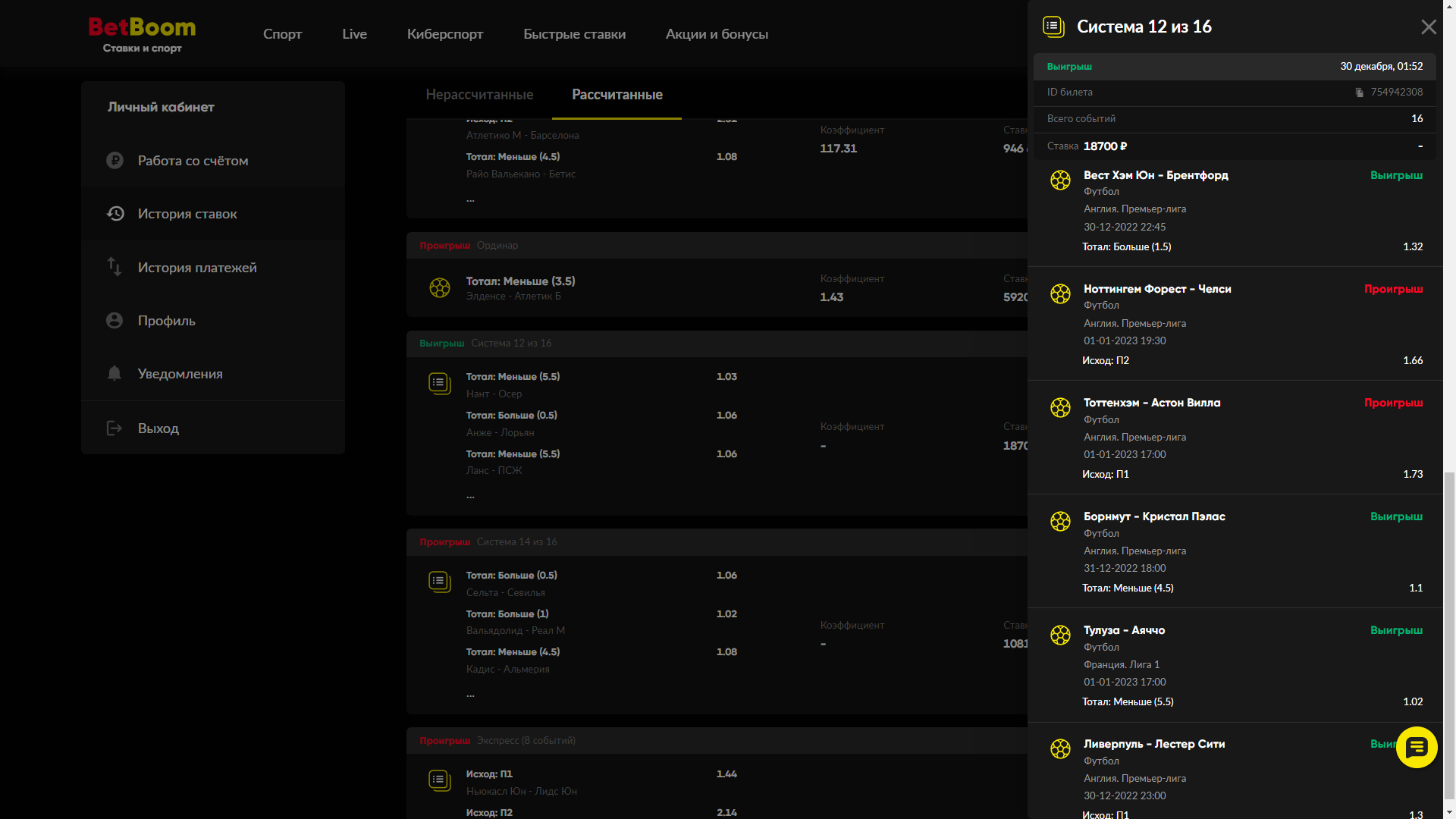
Task: Close the Система 12 из 16 panel
Action: (1429, 27)
